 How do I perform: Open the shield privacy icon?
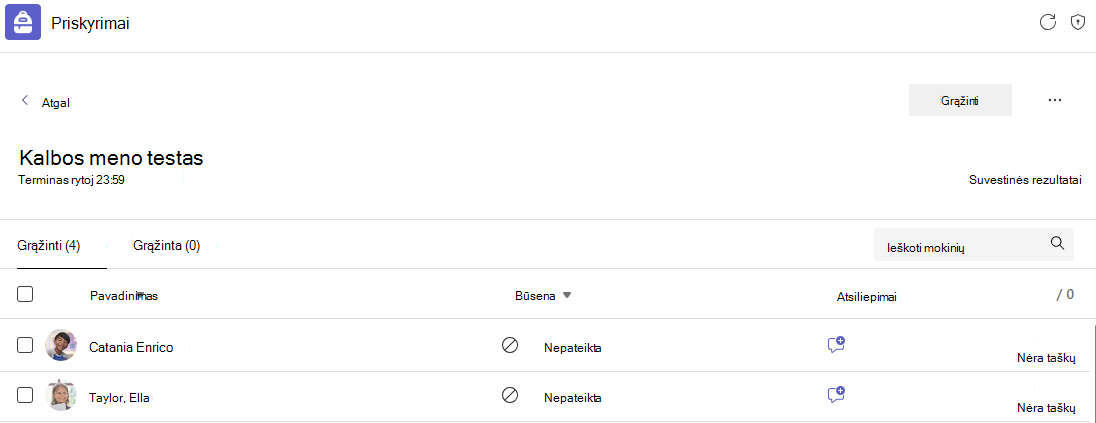tap(1078, 22)
